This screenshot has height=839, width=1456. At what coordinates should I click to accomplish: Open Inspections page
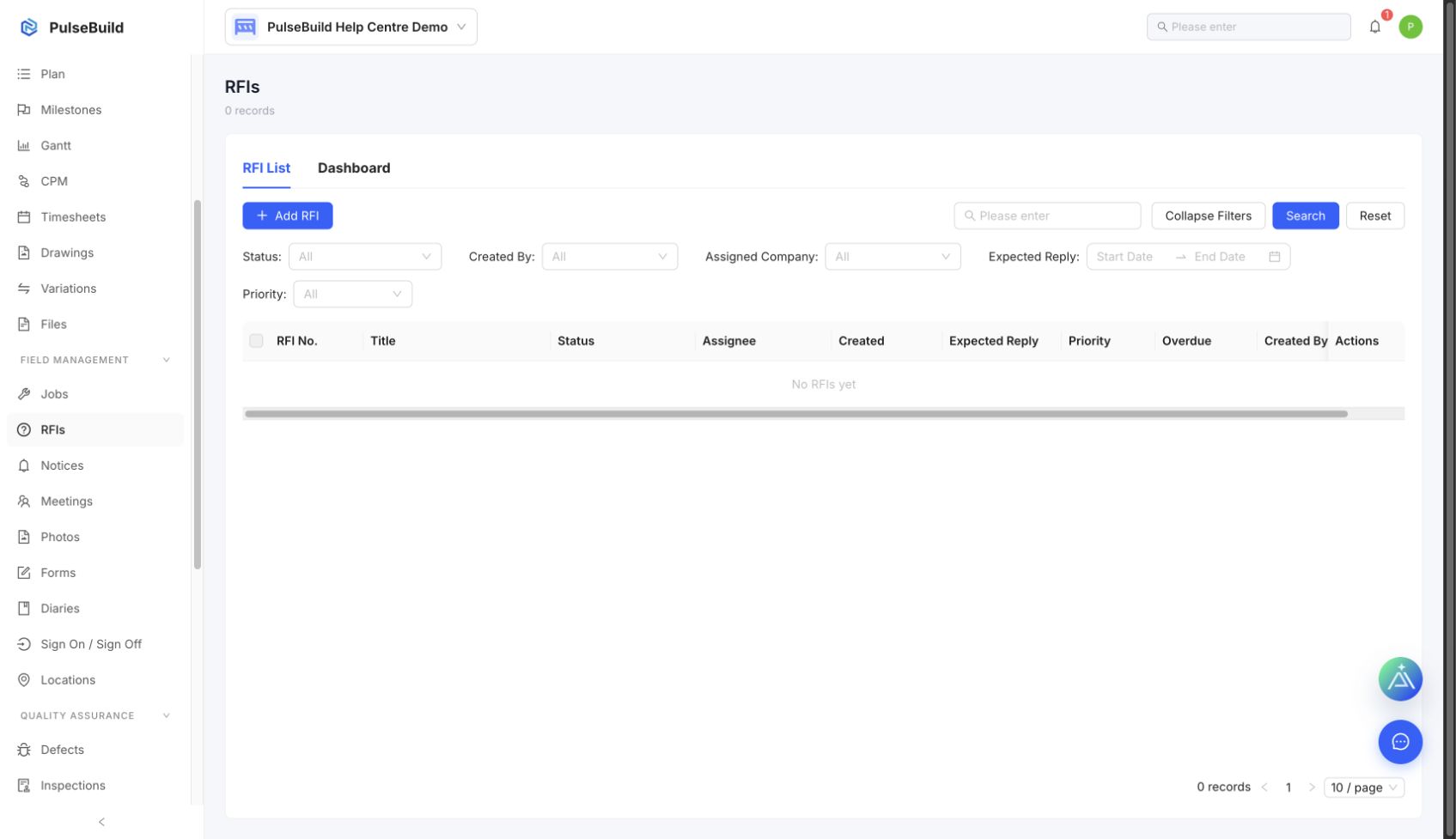pyautogui.click(x=94, y=786)
